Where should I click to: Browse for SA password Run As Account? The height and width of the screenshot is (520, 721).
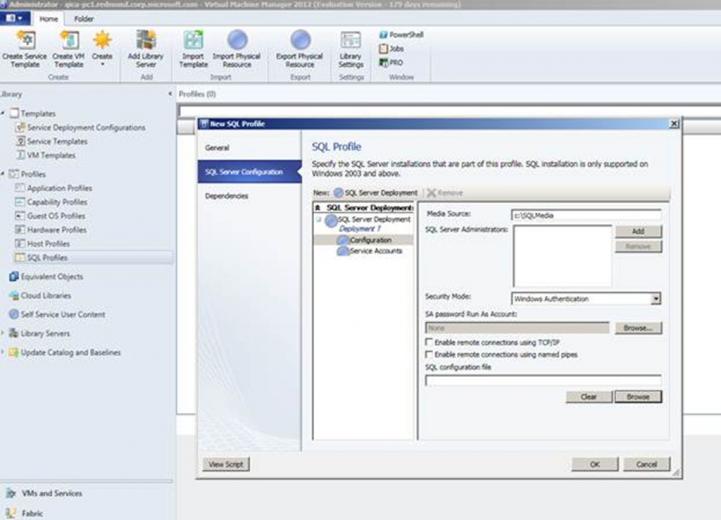pyautogui.click(x=638, y=328)
